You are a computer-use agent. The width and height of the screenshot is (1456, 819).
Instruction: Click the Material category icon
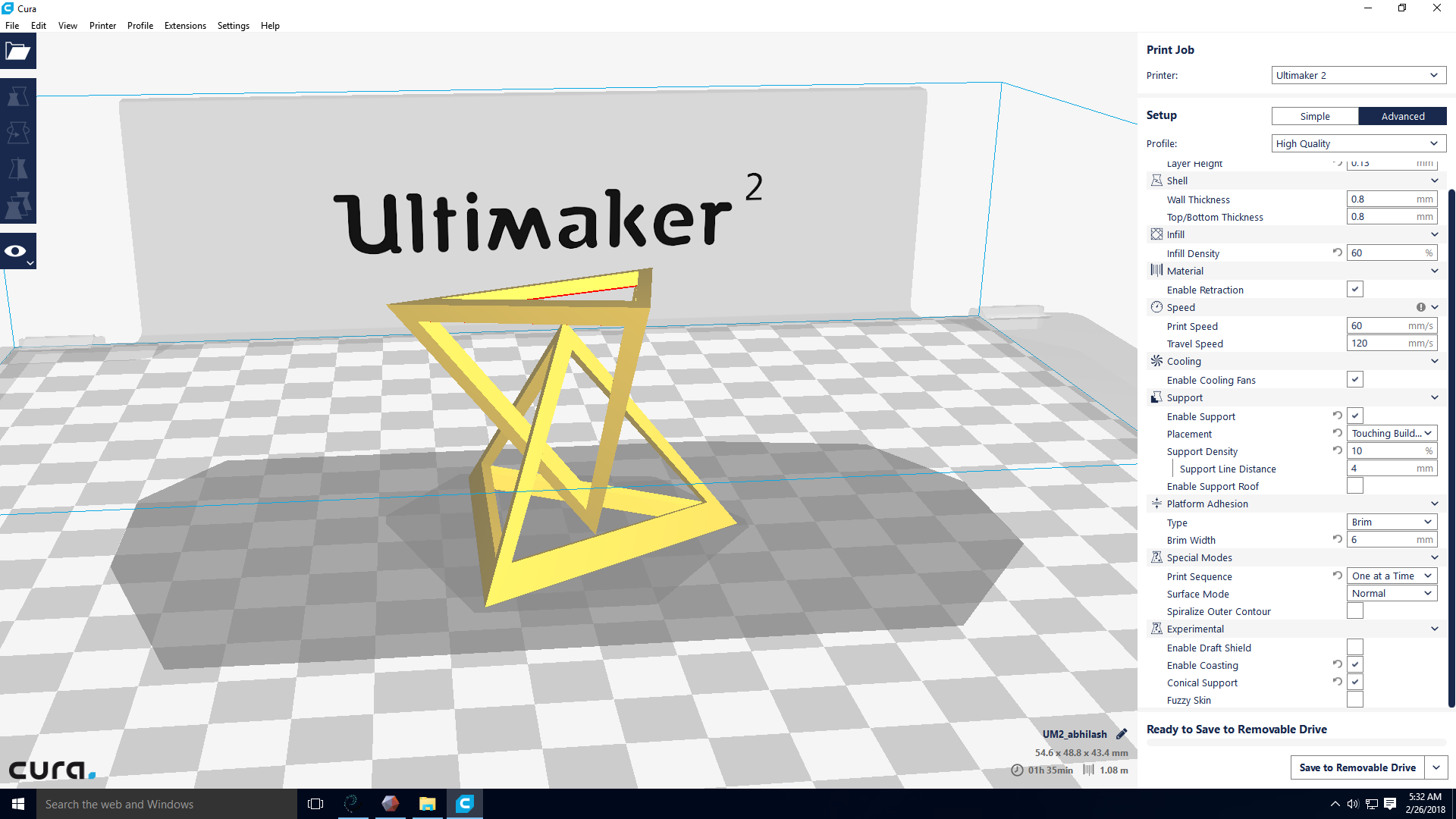click(x=1156, y=270)
